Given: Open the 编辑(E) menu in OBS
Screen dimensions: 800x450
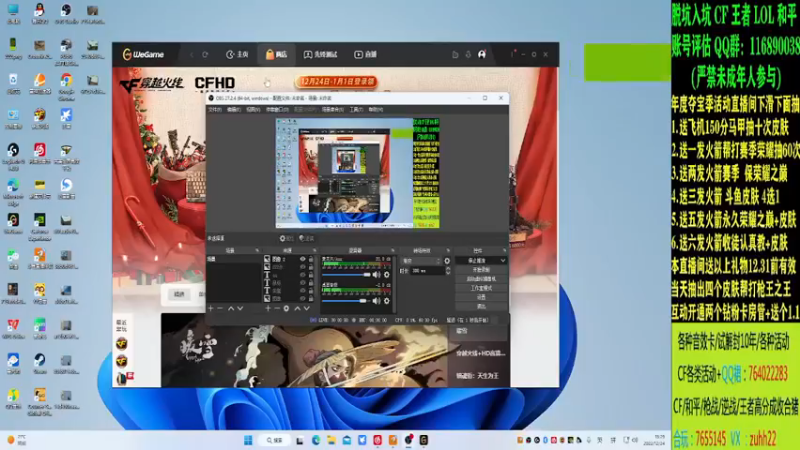Looking at the screenshot, I should 234,110.
